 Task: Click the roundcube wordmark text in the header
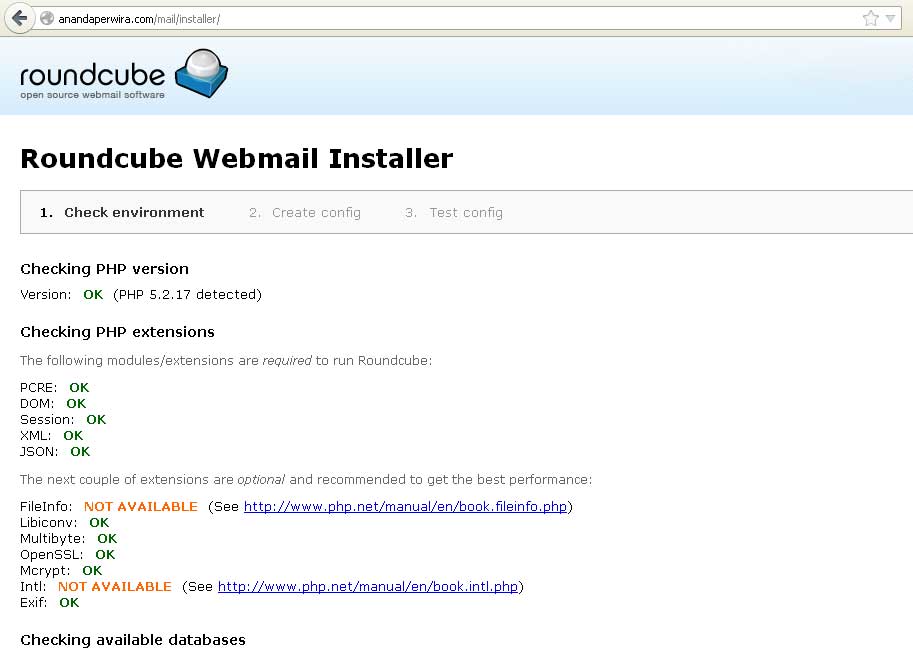[93, 75]
